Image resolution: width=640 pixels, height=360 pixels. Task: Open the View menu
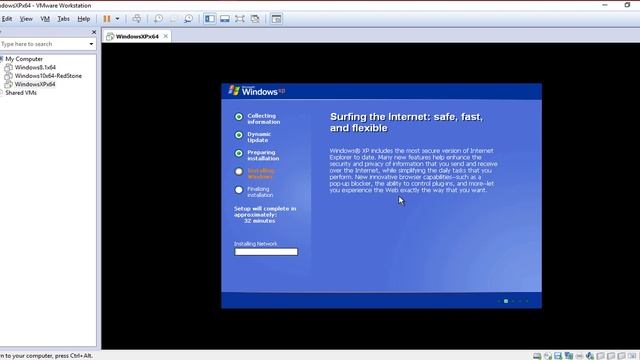click(x=26, y=19)
